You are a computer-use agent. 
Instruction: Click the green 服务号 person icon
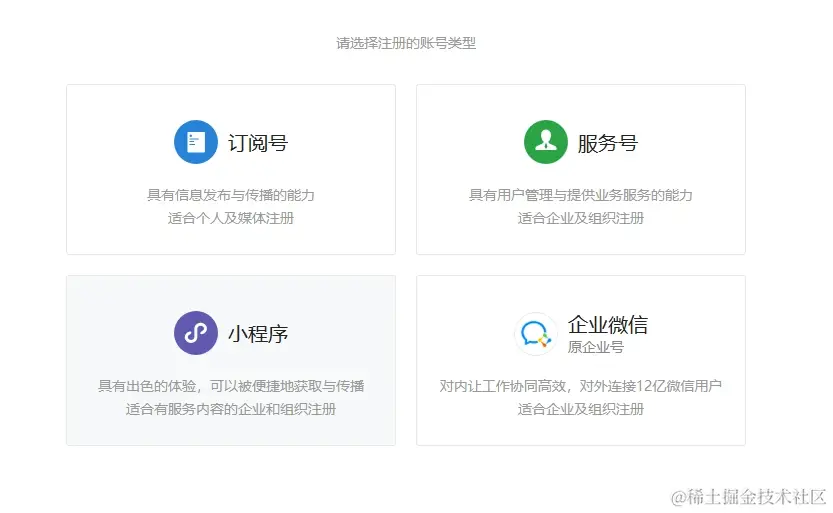coord(546,142)
